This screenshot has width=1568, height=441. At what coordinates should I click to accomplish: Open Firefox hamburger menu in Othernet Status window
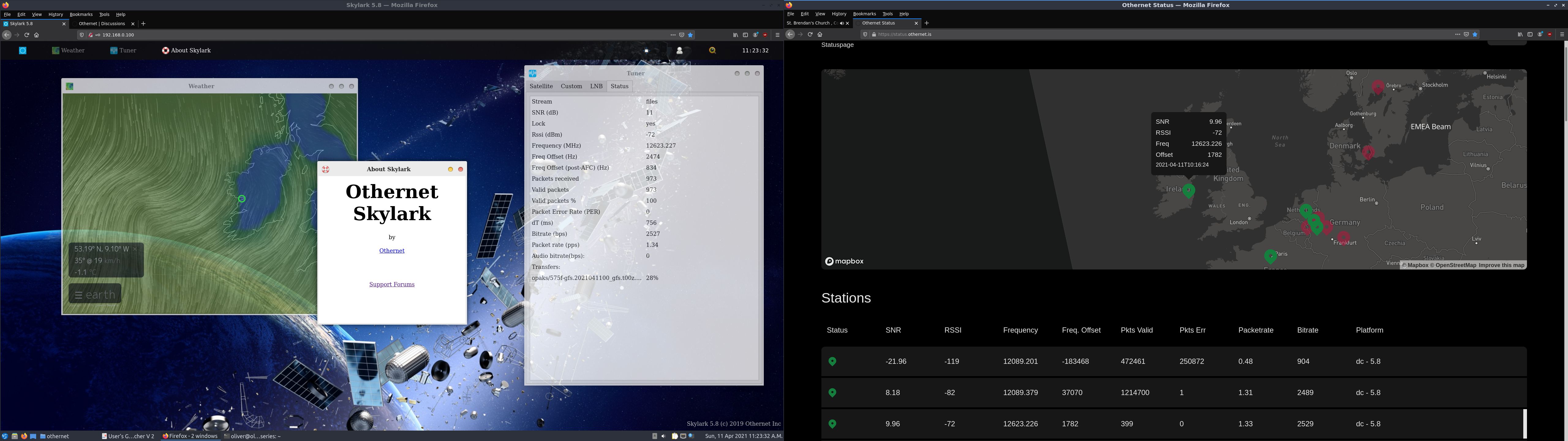tap(1562, 35)
